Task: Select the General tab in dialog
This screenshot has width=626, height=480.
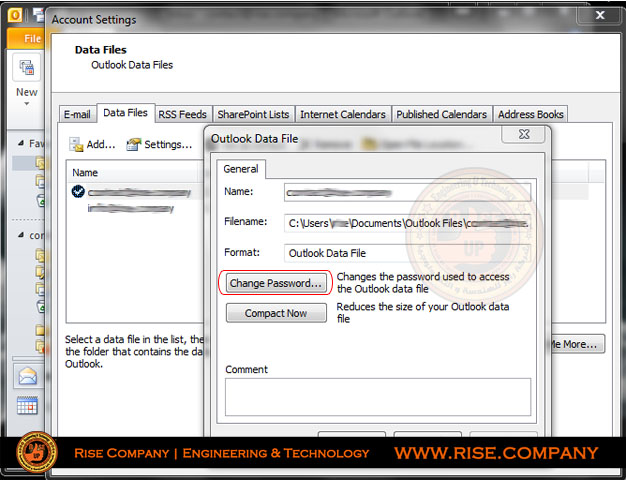Action: coord(241,169)
